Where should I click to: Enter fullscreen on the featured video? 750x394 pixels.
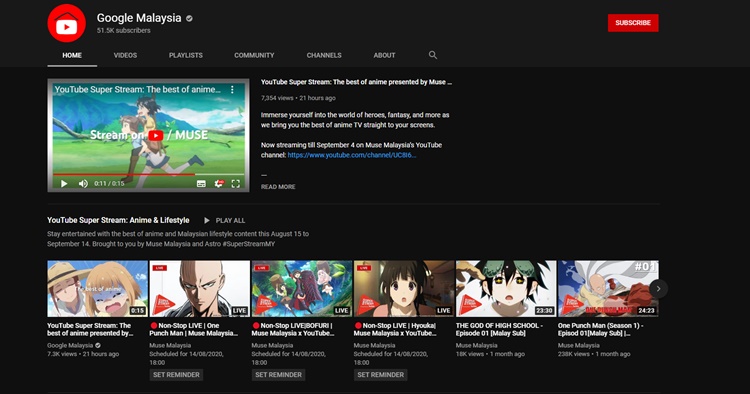coord(235,184)
